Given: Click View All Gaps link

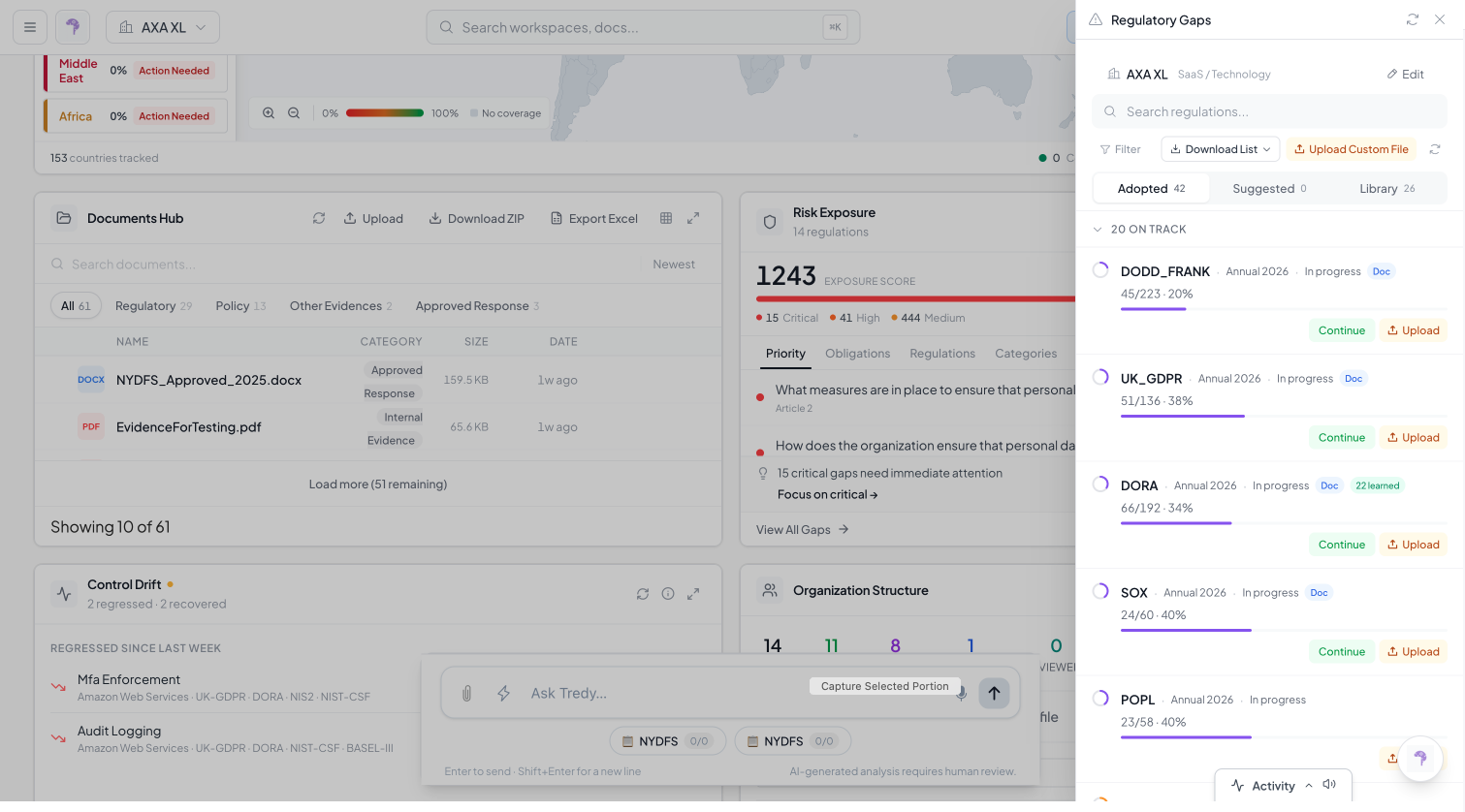Looking at the screenshot, I should coord(803,530).
